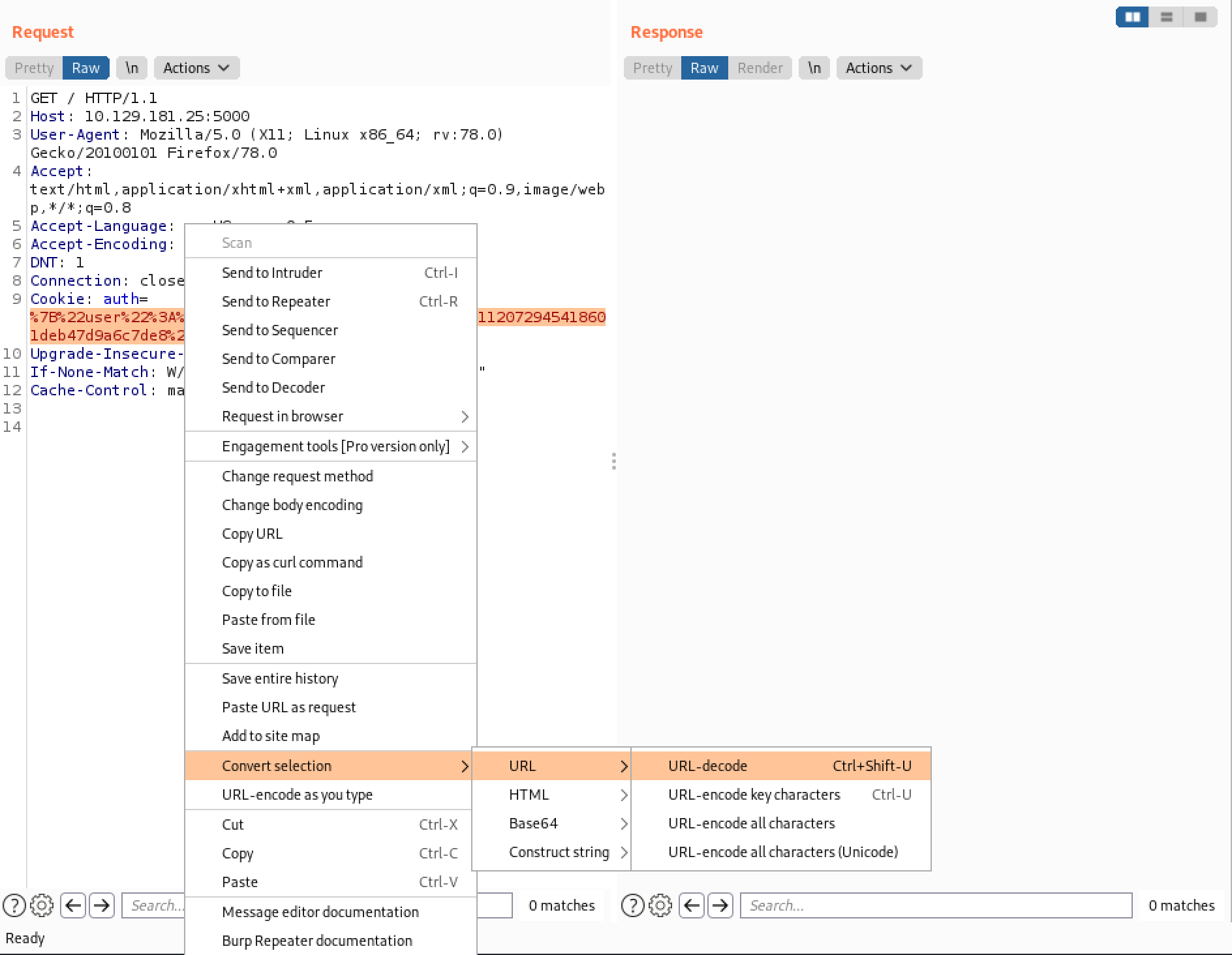Select Copy URL menu entry

(331, 534)
